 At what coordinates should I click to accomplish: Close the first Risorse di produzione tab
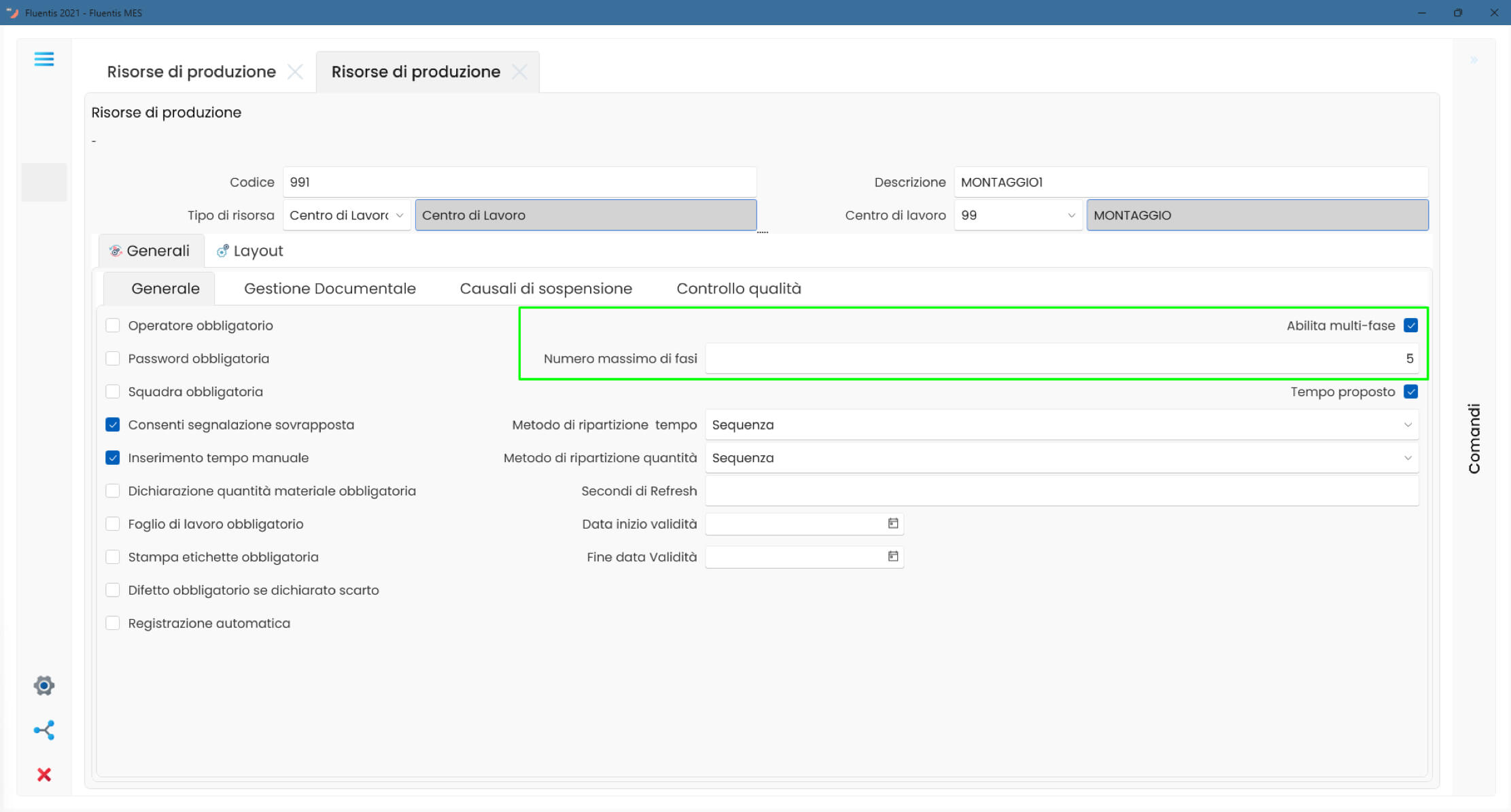295,72
